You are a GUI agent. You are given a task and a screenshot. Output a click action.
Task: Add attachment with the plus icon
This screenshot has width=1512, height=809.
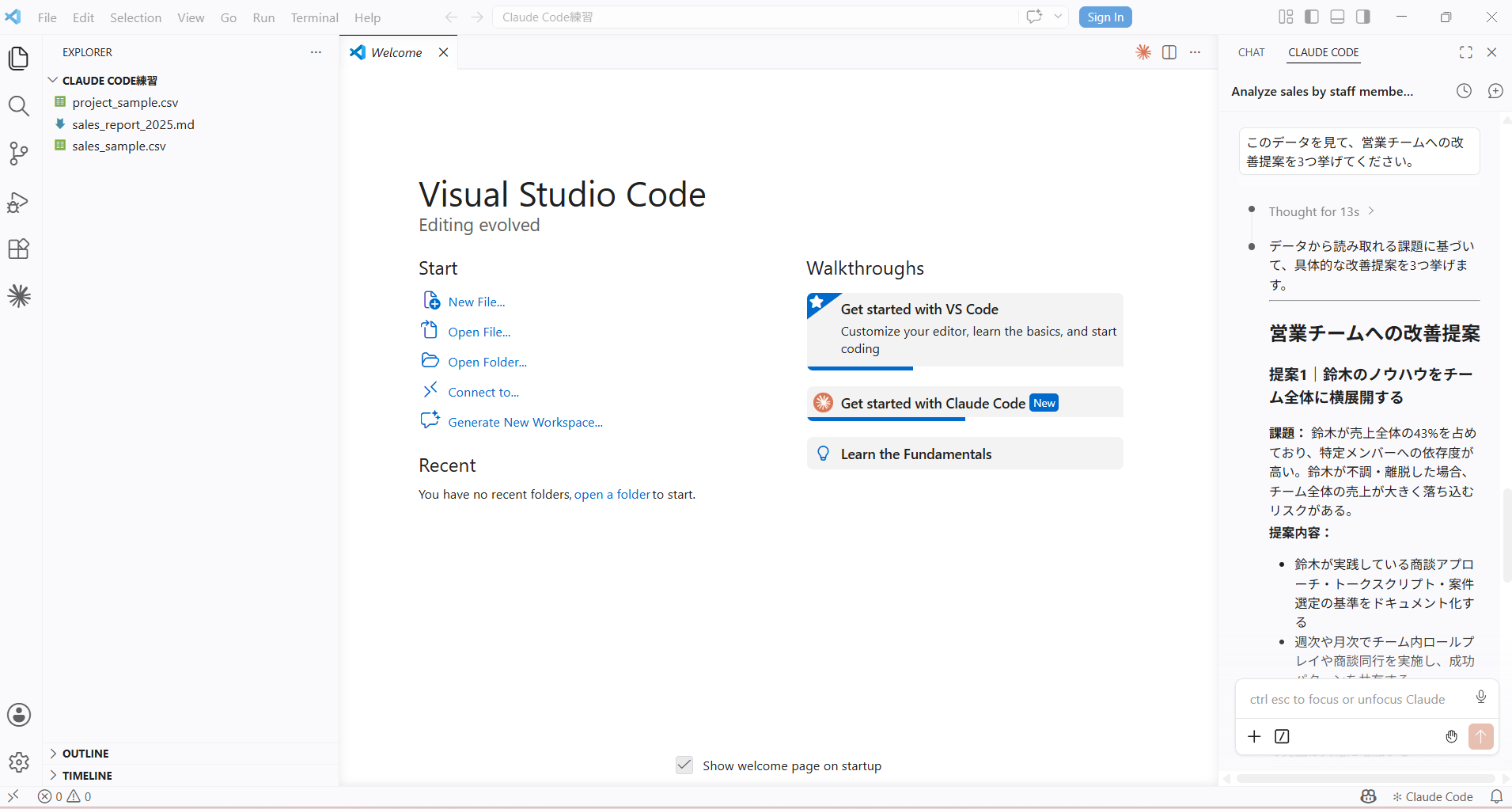tap(1254, 737)
